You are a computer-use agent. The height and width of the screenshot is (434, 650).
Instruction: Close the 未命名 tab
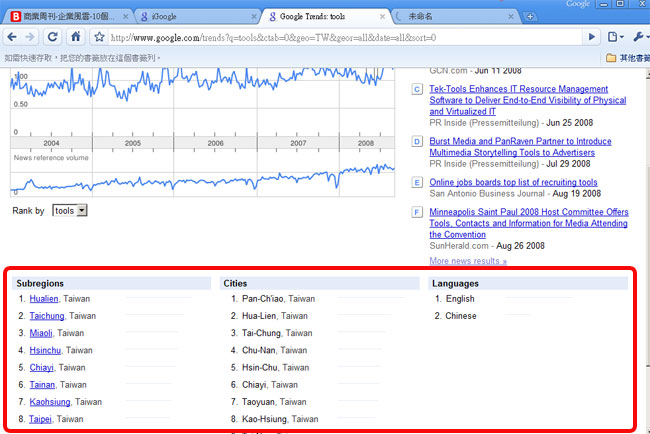pyautogui.click(x=511, y=17)
